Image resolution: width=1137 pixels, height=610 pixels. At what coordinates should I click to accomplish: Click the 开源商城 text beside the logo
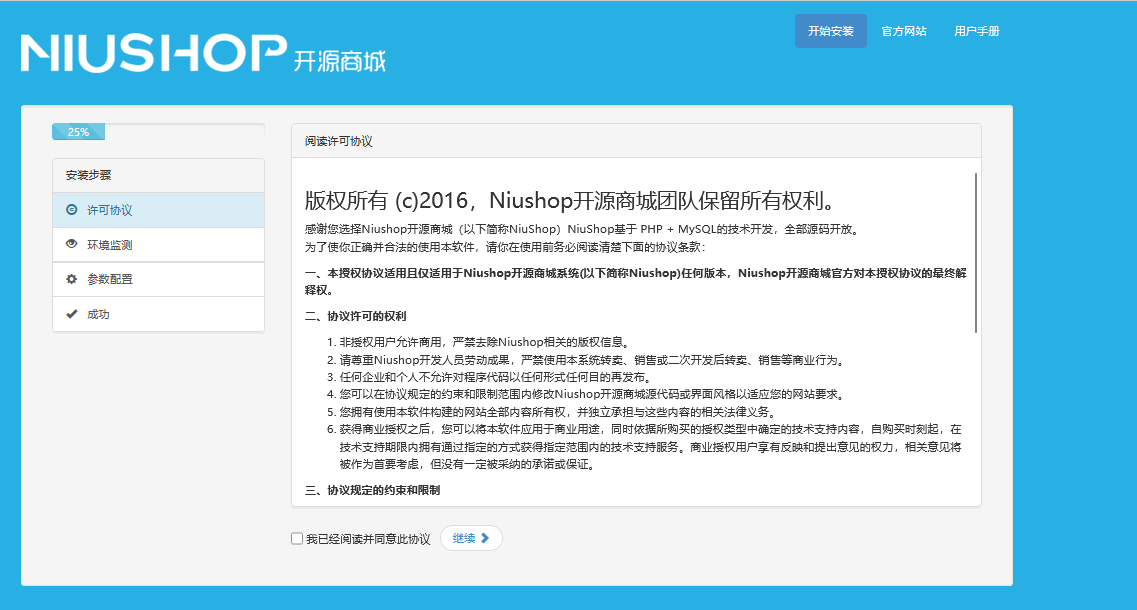339,61
